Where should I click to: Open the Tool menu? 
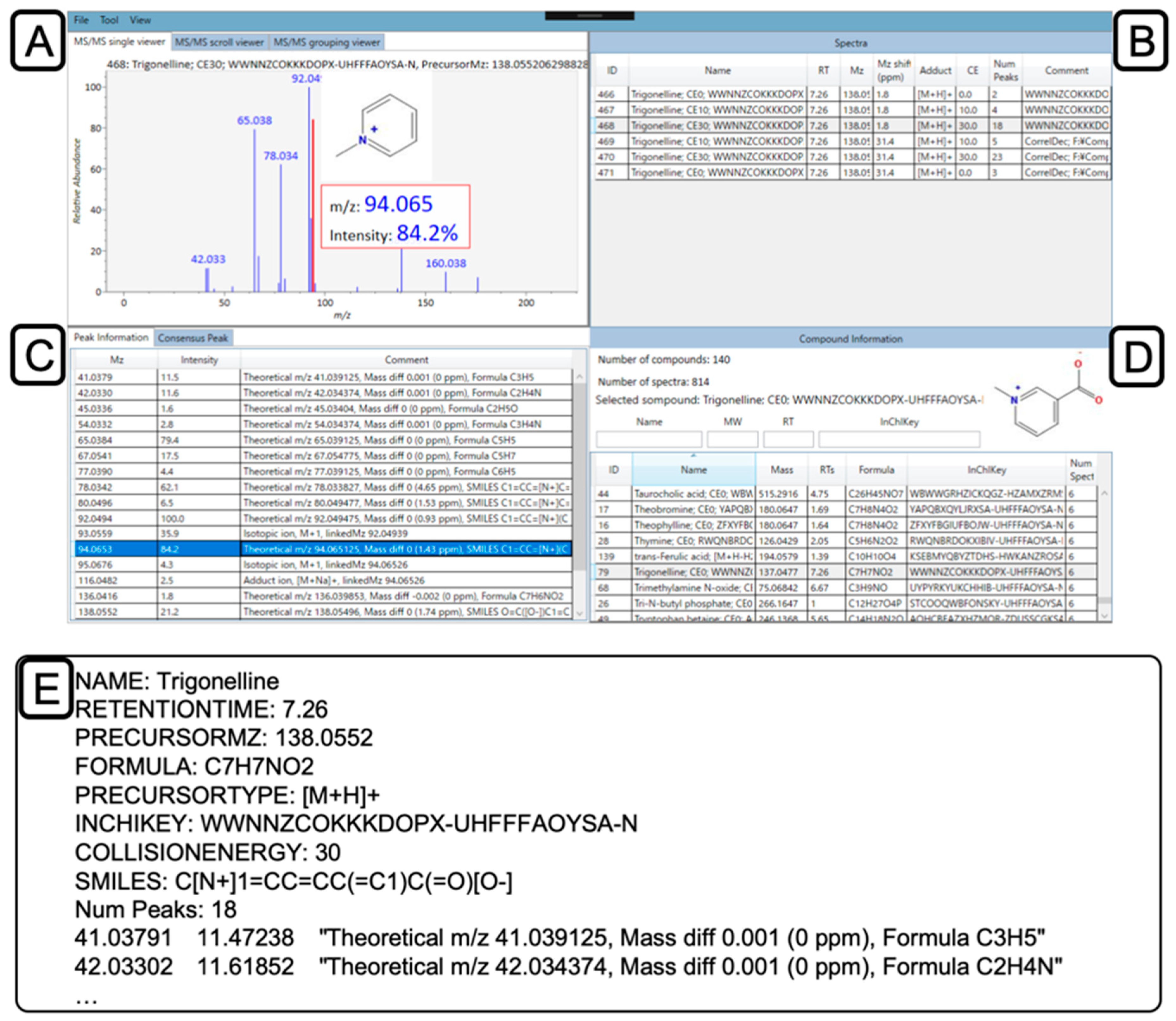coord(109,21)
